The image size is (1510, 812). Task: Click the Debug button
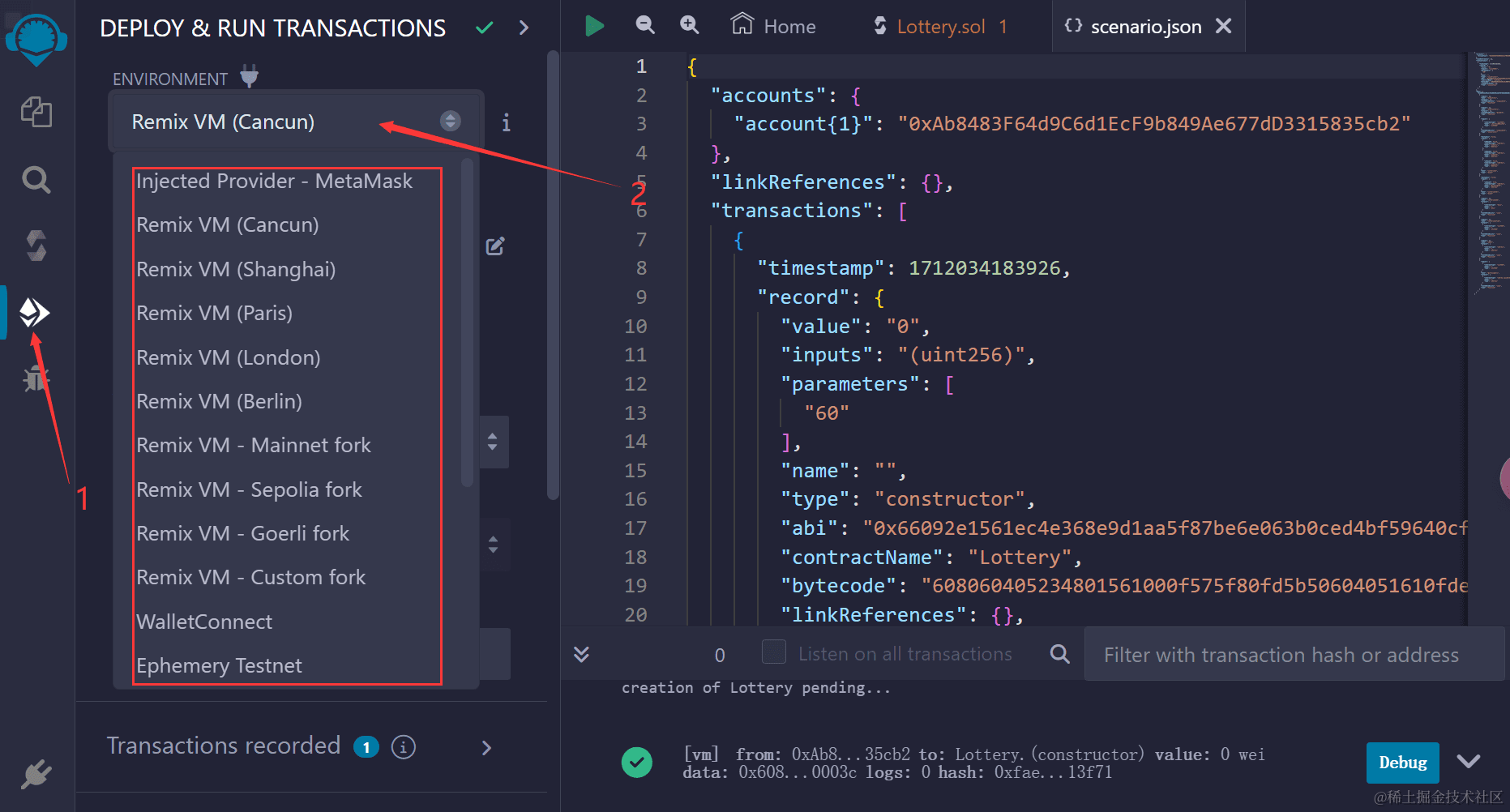pos(1402,763)
